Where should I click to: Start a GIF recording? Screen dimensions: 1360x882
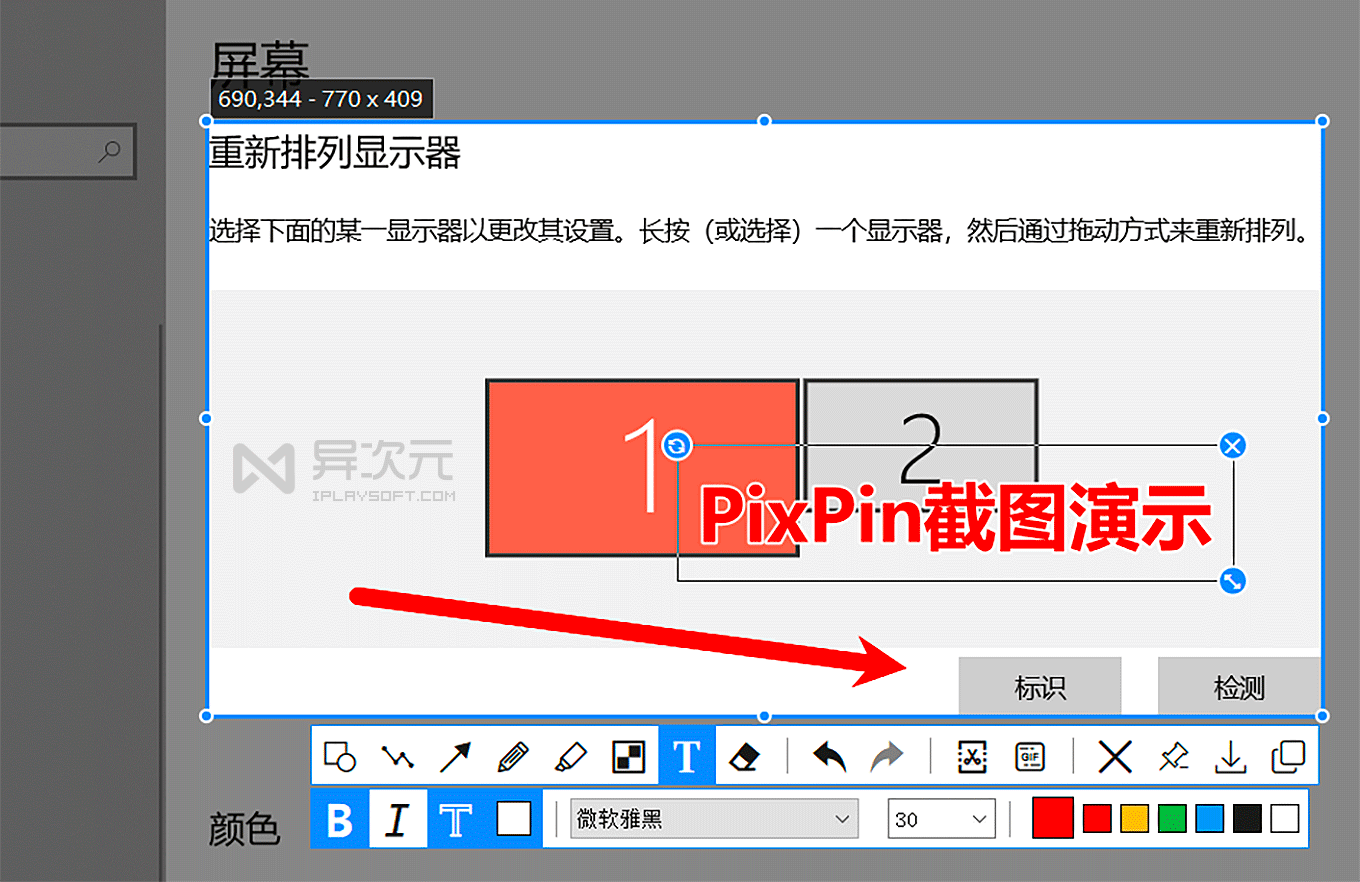1030,757
